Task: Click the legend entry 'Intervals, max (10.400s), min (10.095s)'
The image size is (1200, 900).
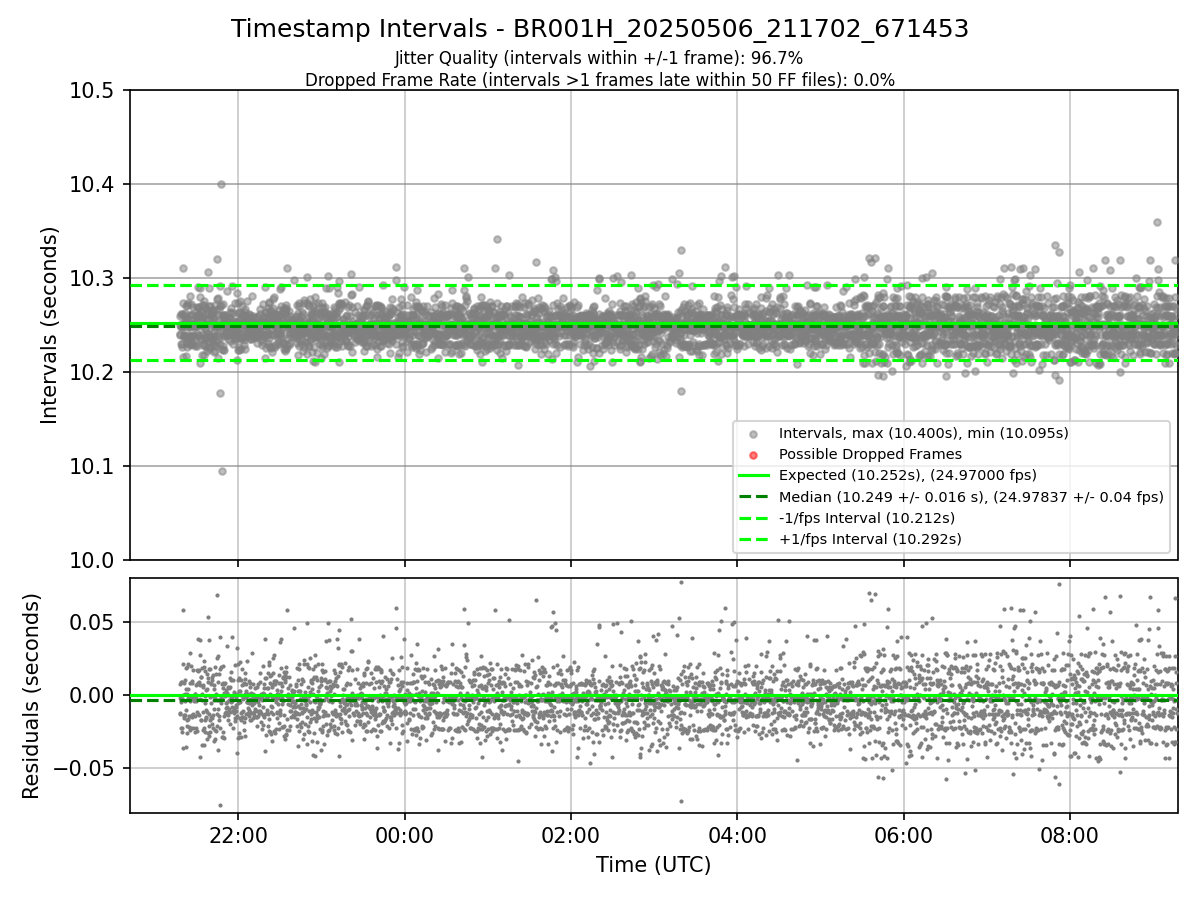Action: (924, 433)
